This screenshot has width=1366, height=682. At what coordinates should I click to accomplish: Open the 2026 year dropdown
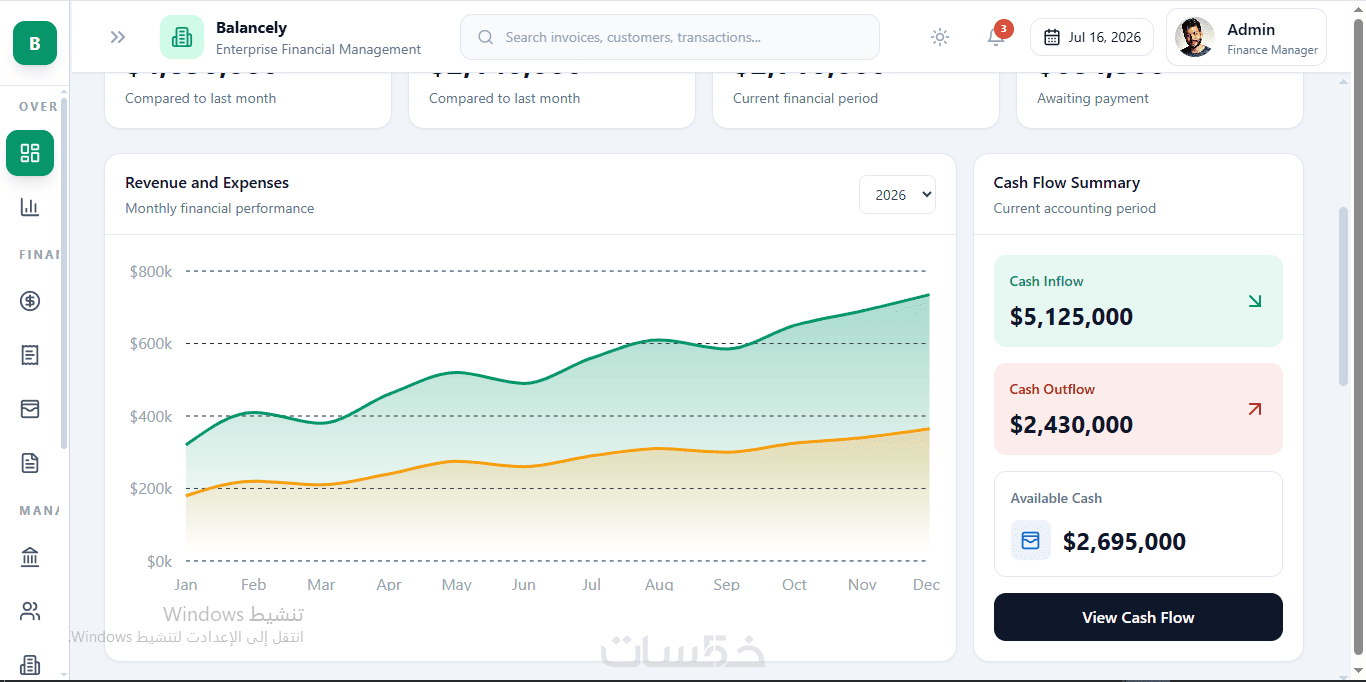897,195
